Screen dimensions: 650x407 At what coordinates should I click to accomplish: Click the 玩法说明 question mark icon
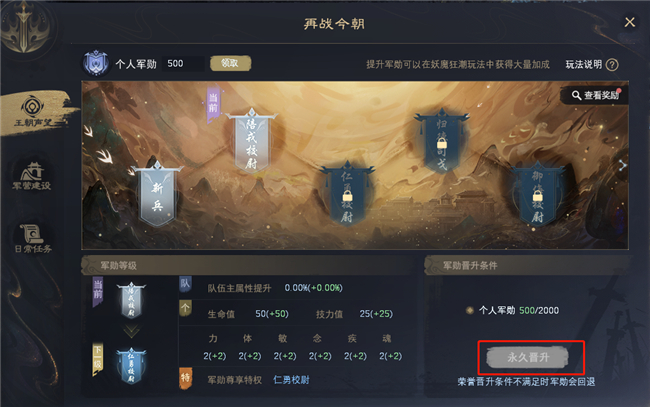coord(612,65)
